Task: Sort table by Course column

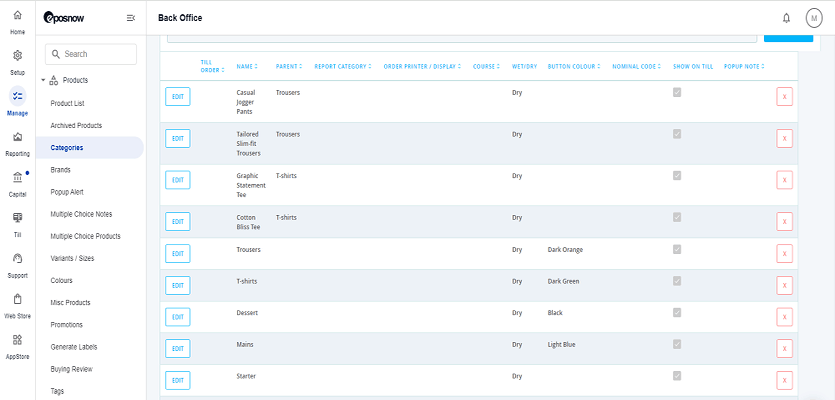Action: coord(486,67)
